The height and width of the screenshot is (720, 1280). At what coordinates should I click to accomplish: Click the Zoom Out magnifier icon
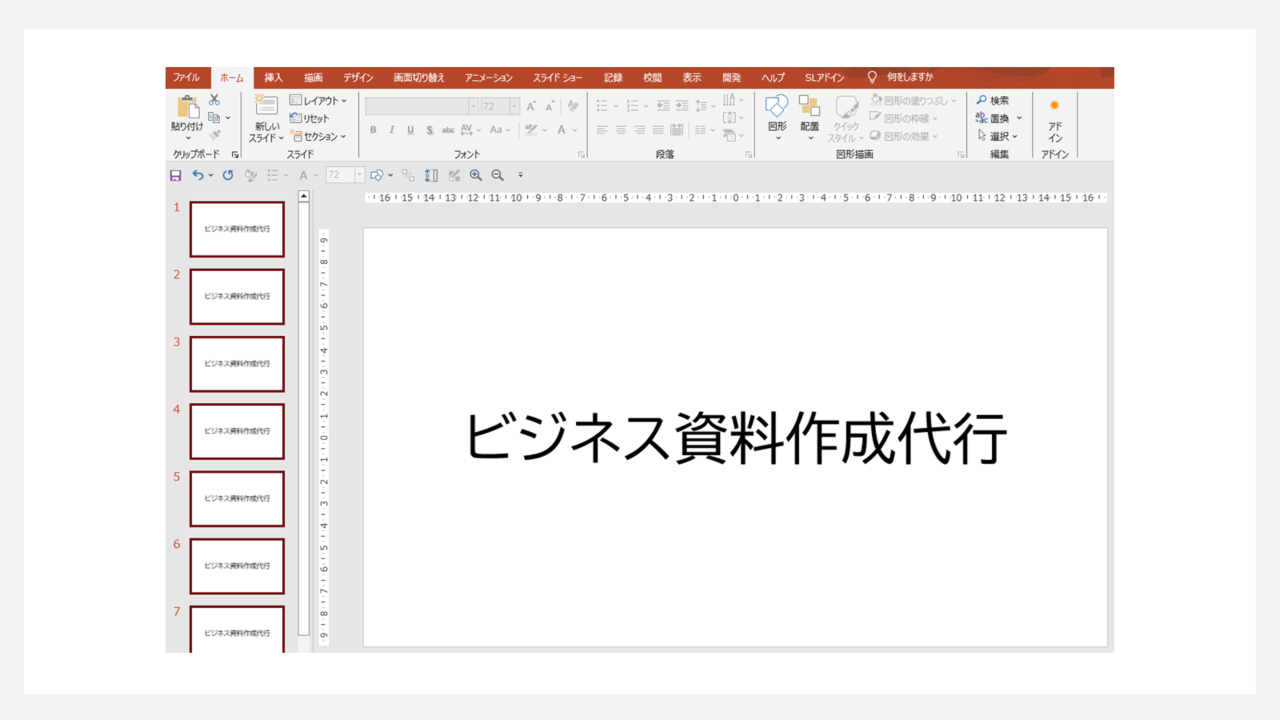click(498, 175)
